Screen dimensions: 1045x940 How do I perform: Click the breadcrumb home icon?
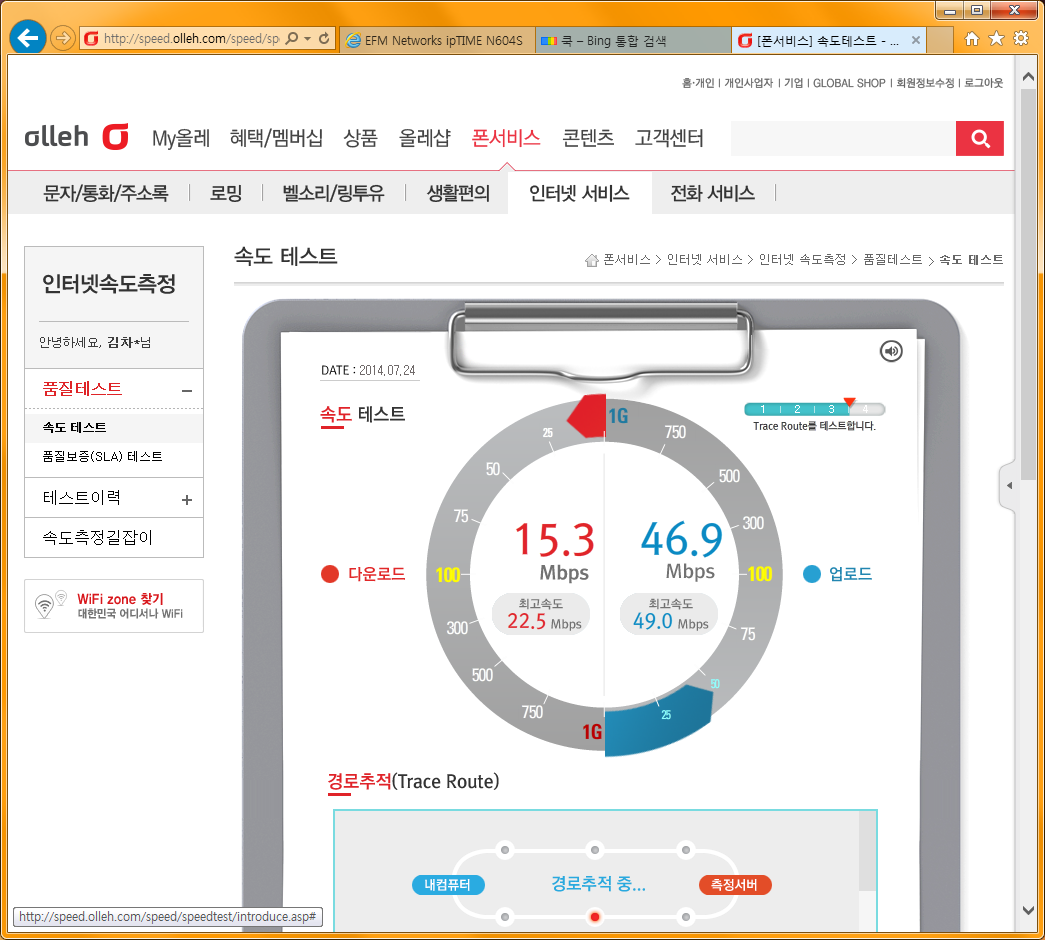[591, 260]
